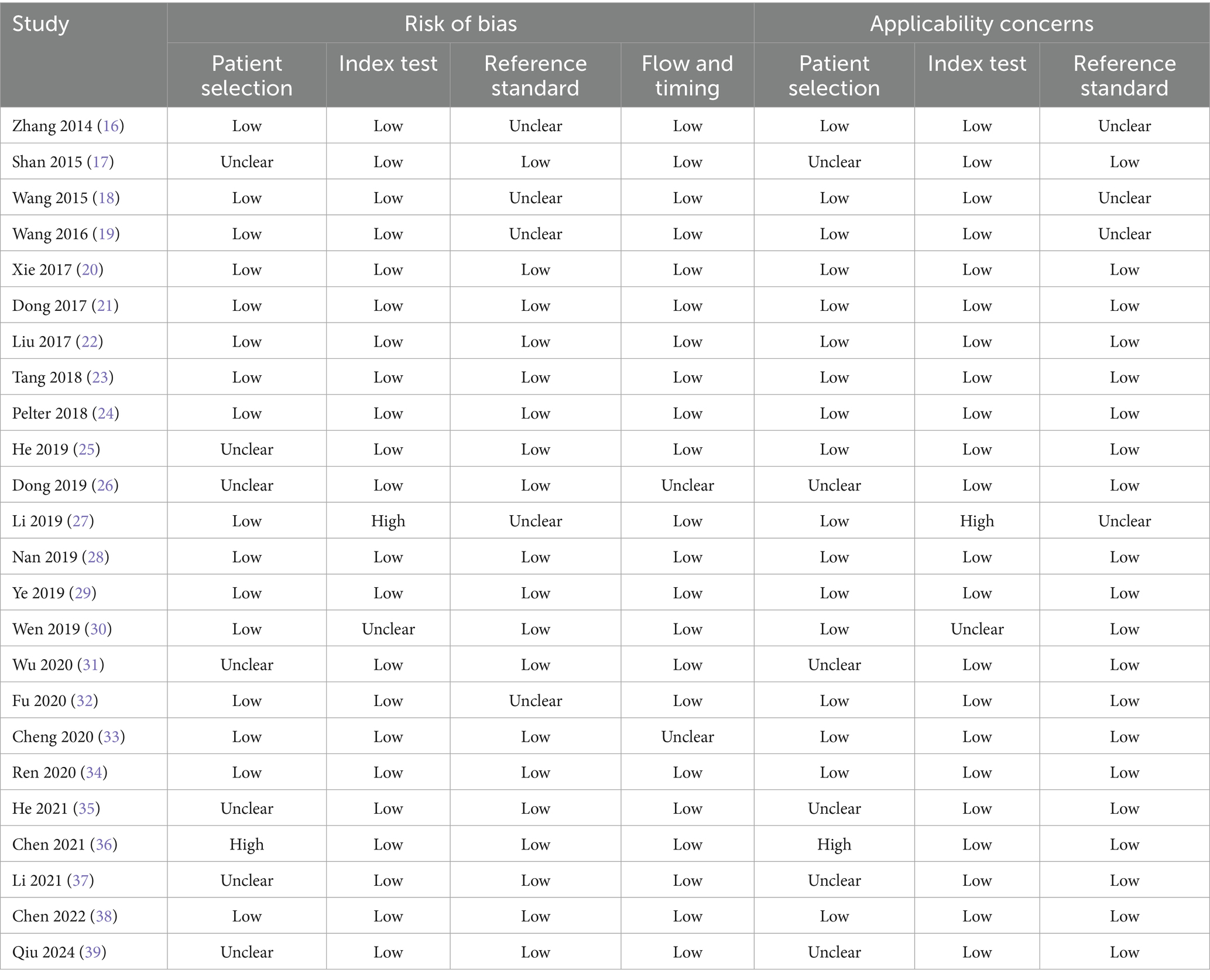Open citation 16 beside Zhang 2014
The width and height of the screenshot is (1210, 980).
click(x=111, y=126)
